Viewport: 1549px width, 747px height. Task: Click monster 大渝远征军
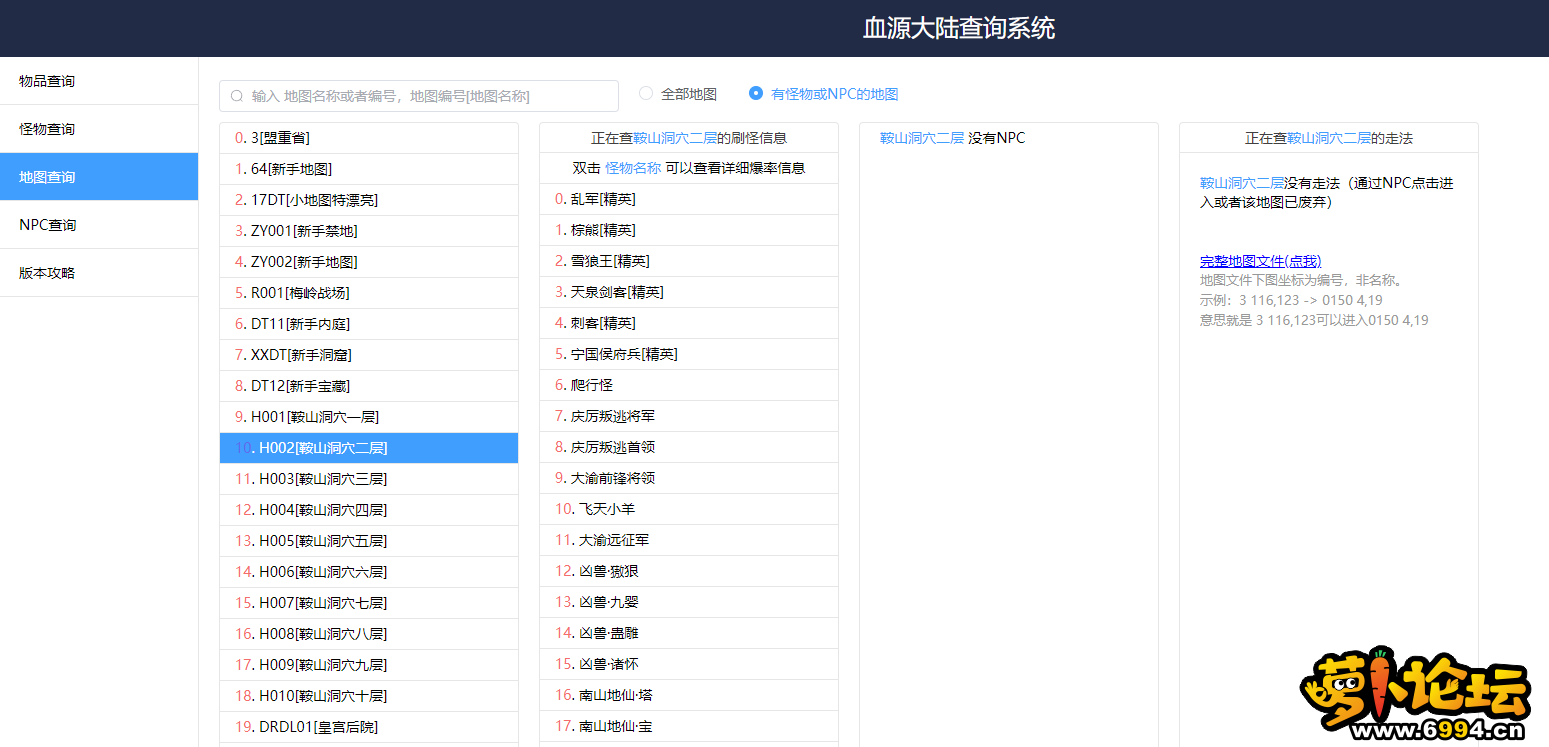pyautogui.click(x=689, y=540)
